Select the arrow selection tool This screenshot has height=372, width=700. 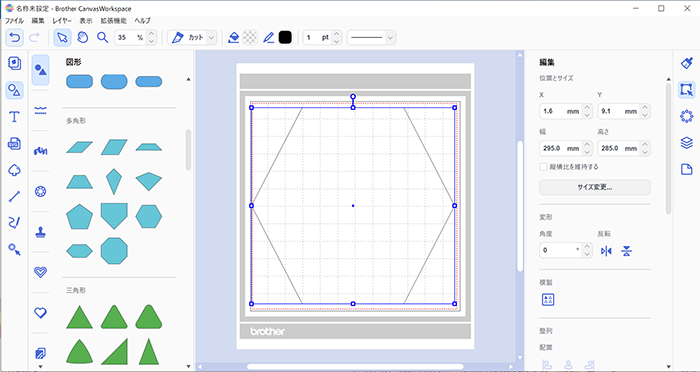pyautogui.click(x=62, y=38)
